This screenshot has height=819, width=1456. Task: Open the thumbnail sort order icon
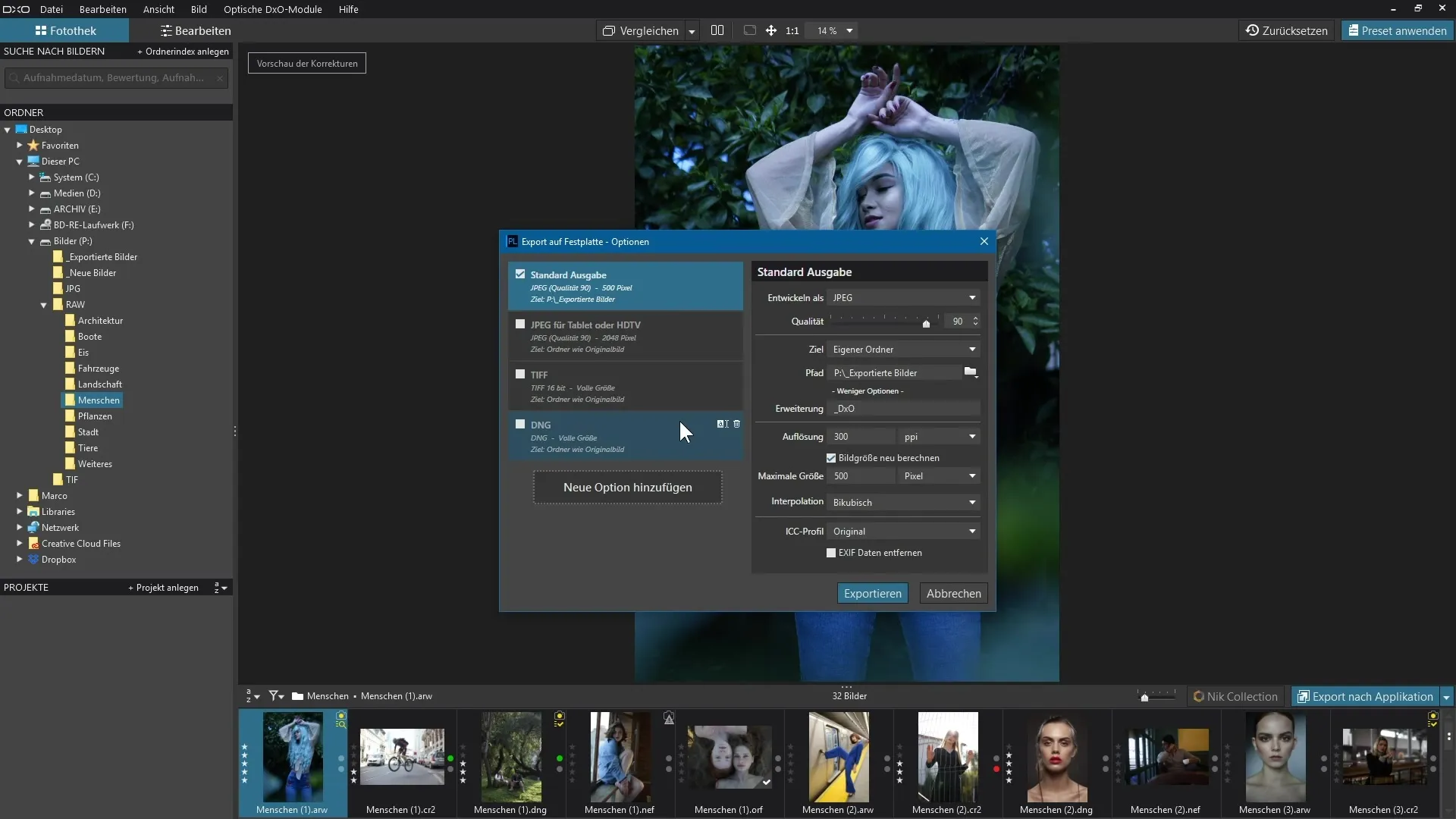pyautogui.click(x=253, y=695)
